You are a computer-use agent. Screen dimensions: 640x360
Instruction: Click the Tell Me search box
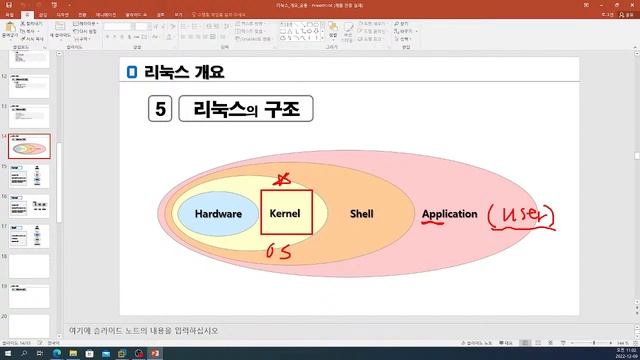point(219,15)
